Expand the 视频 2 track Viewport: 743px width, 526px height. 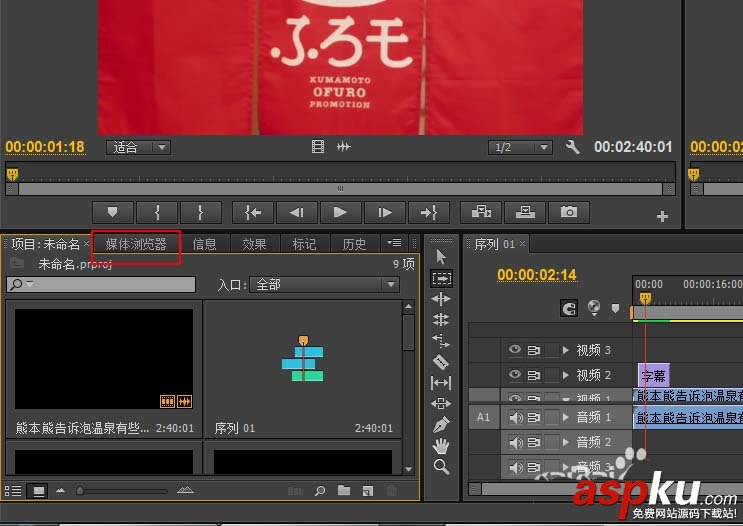[566, 375]
